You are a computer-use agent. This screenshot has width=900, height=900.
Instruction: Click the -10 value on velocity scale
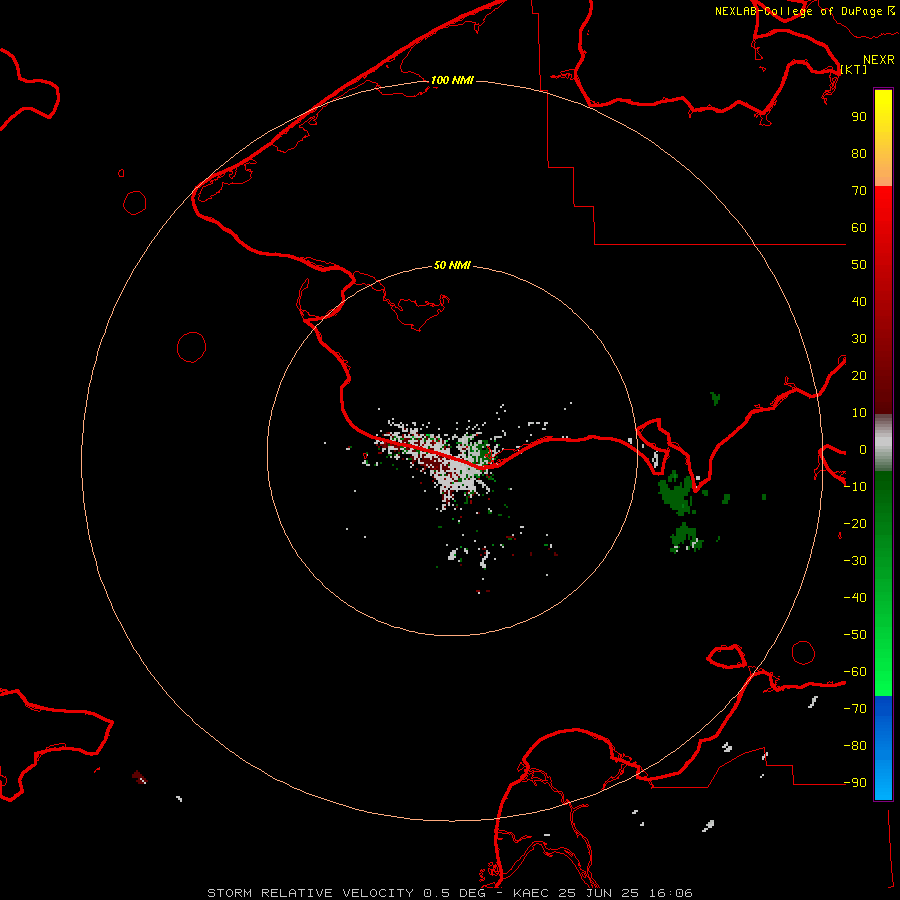click(x=855, y=487)
